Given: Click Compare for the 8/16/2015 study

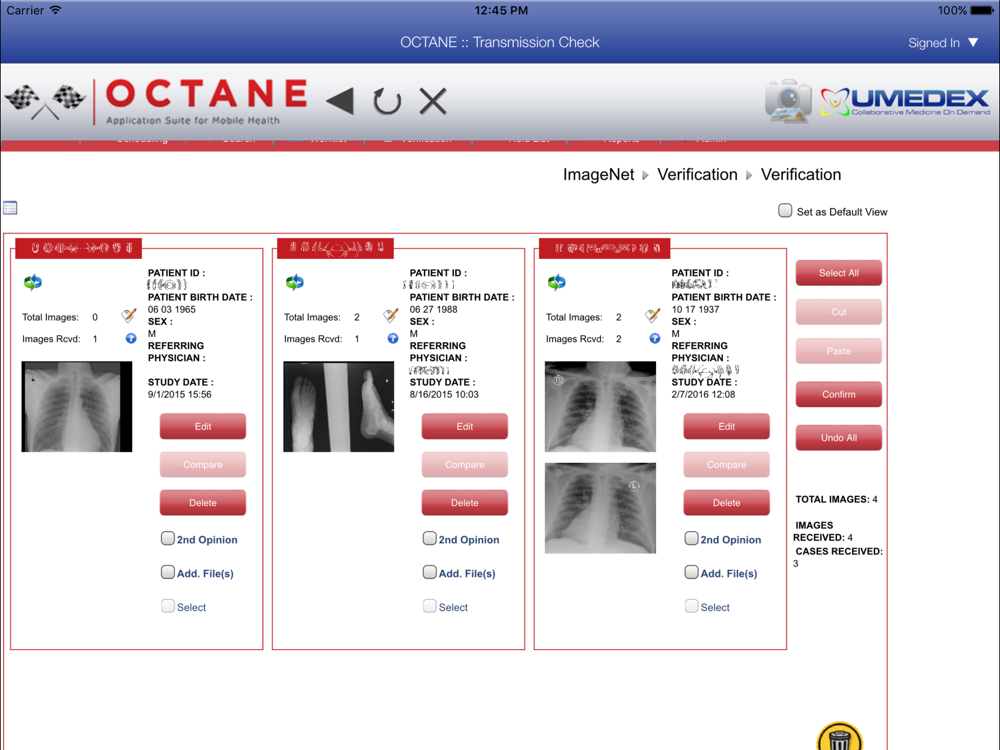Looking at the screenshot, I should (465, 464).
